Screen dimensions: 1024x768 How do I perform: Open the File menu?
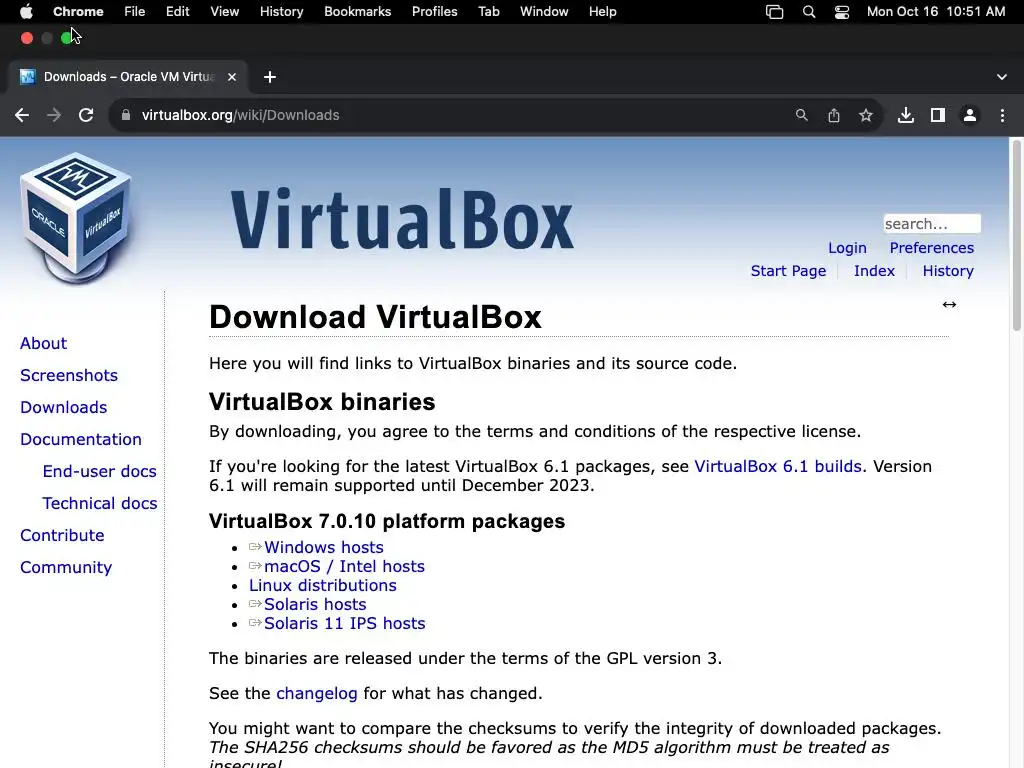pos(135,12)
